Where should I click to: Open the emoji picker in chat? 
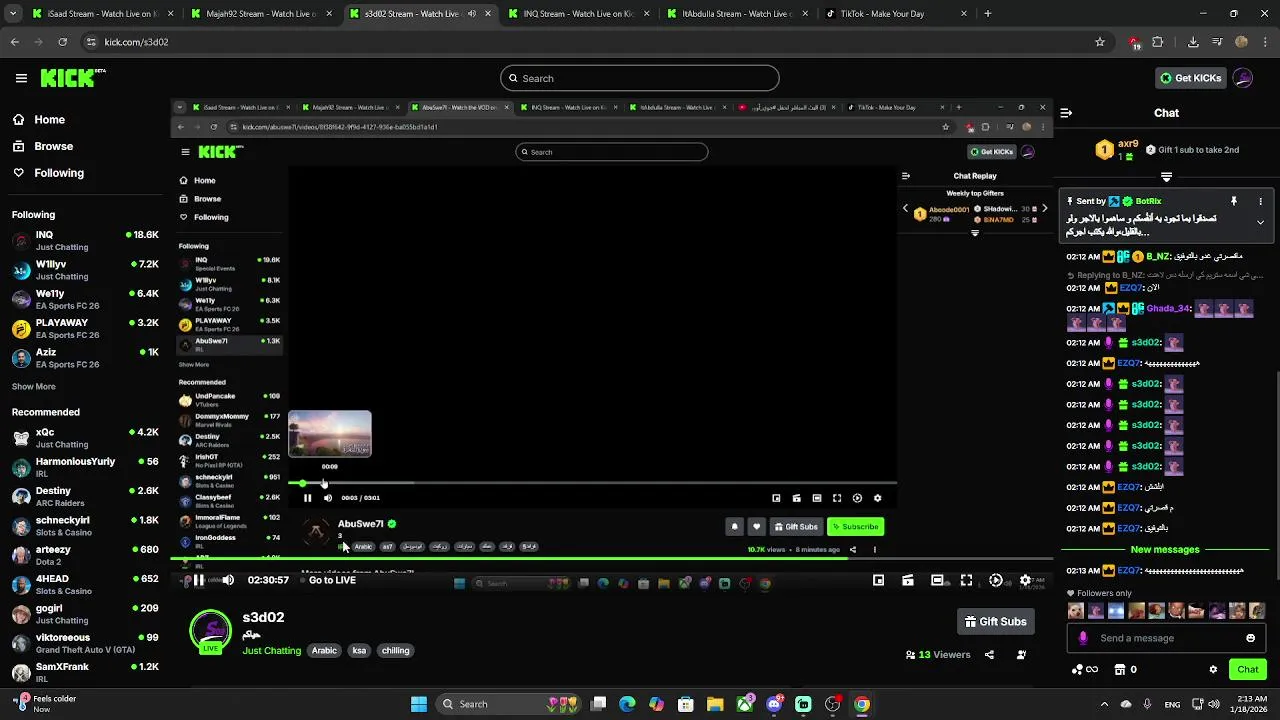click(1250, 638)
